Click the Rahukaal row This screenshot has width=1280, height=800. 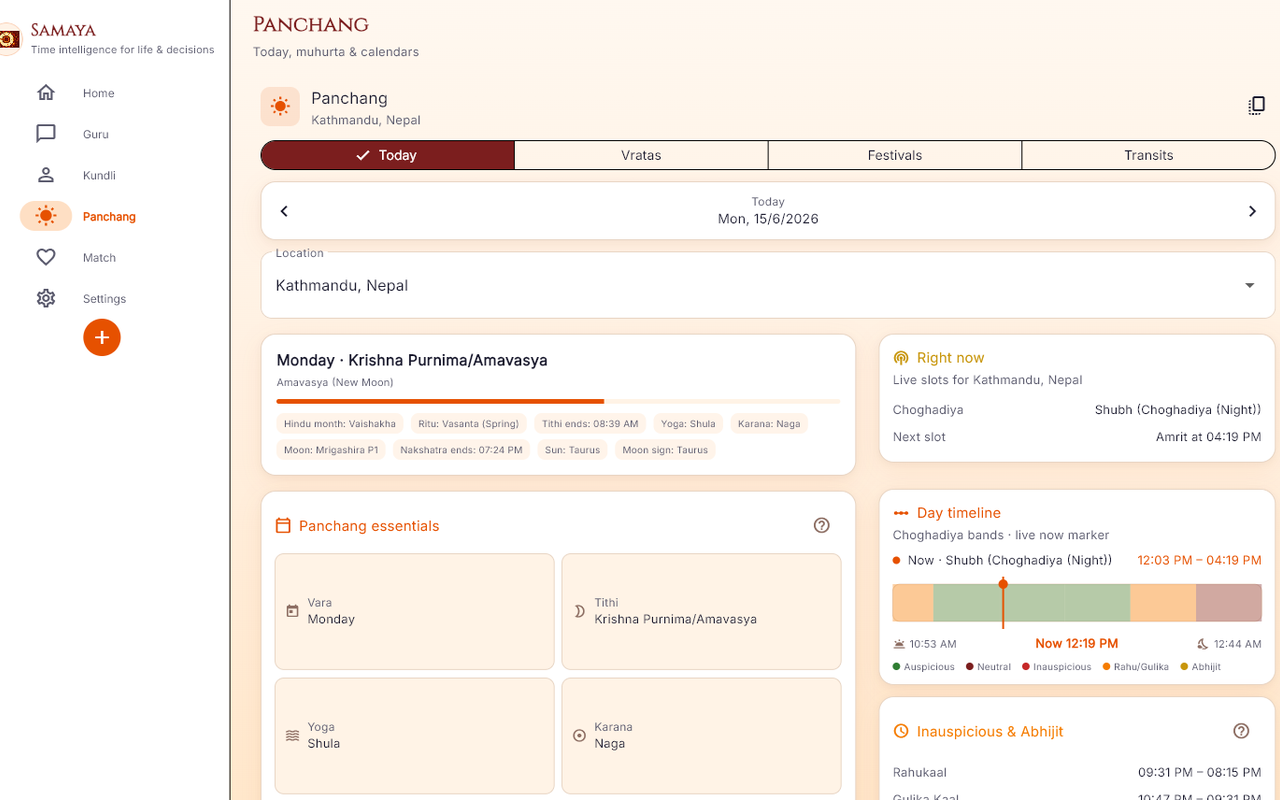(x=1077, y=772)
